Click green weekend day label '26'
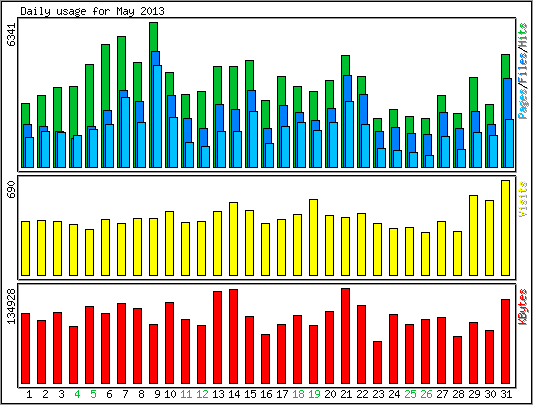Image resolution: width=533 pixels, height=405 pixels. pyautogui.click(x=426, y=394)
